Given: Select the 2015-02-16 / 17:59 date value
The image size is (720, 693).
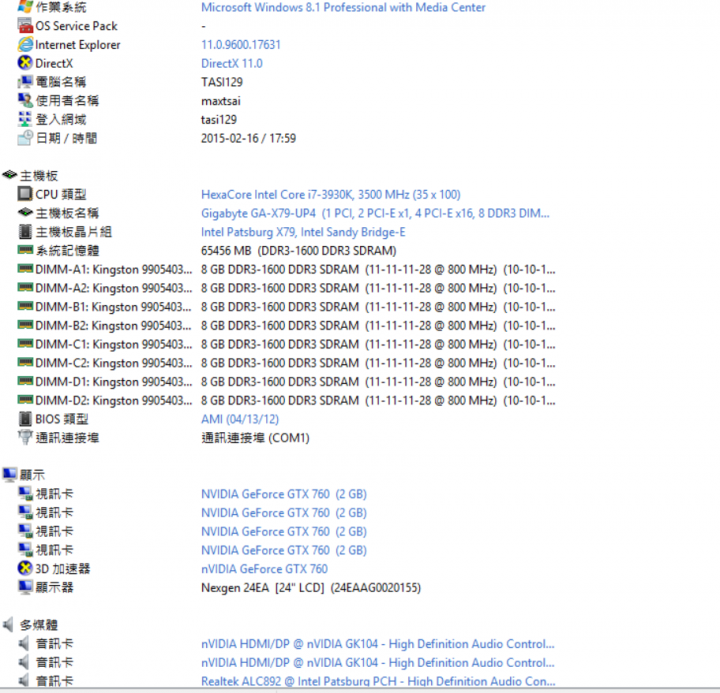Looking at the screenshot, I should (248, 138).
